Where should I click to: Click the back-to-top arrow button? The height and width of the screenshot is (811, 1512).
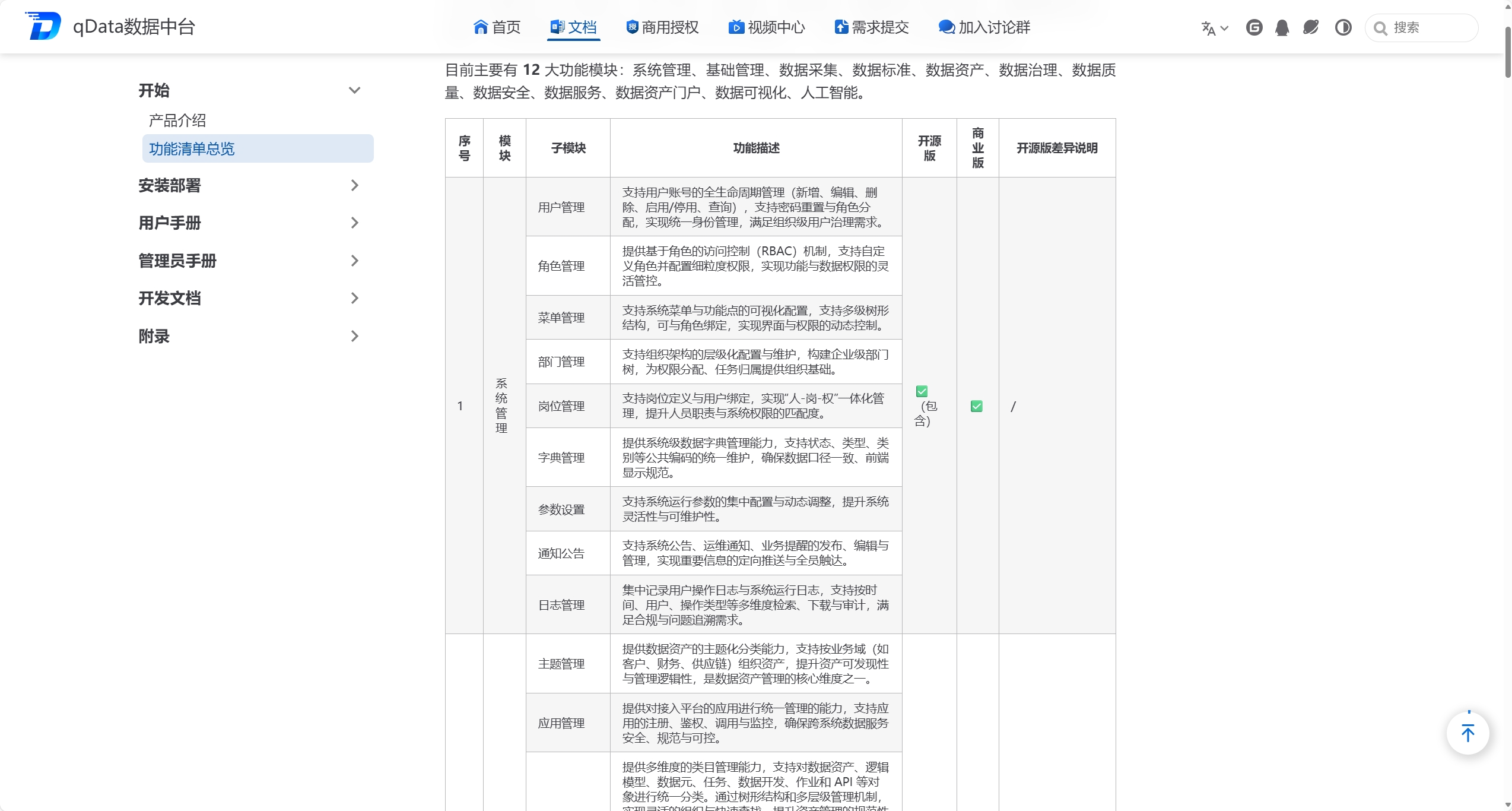tap(1468, 733)
